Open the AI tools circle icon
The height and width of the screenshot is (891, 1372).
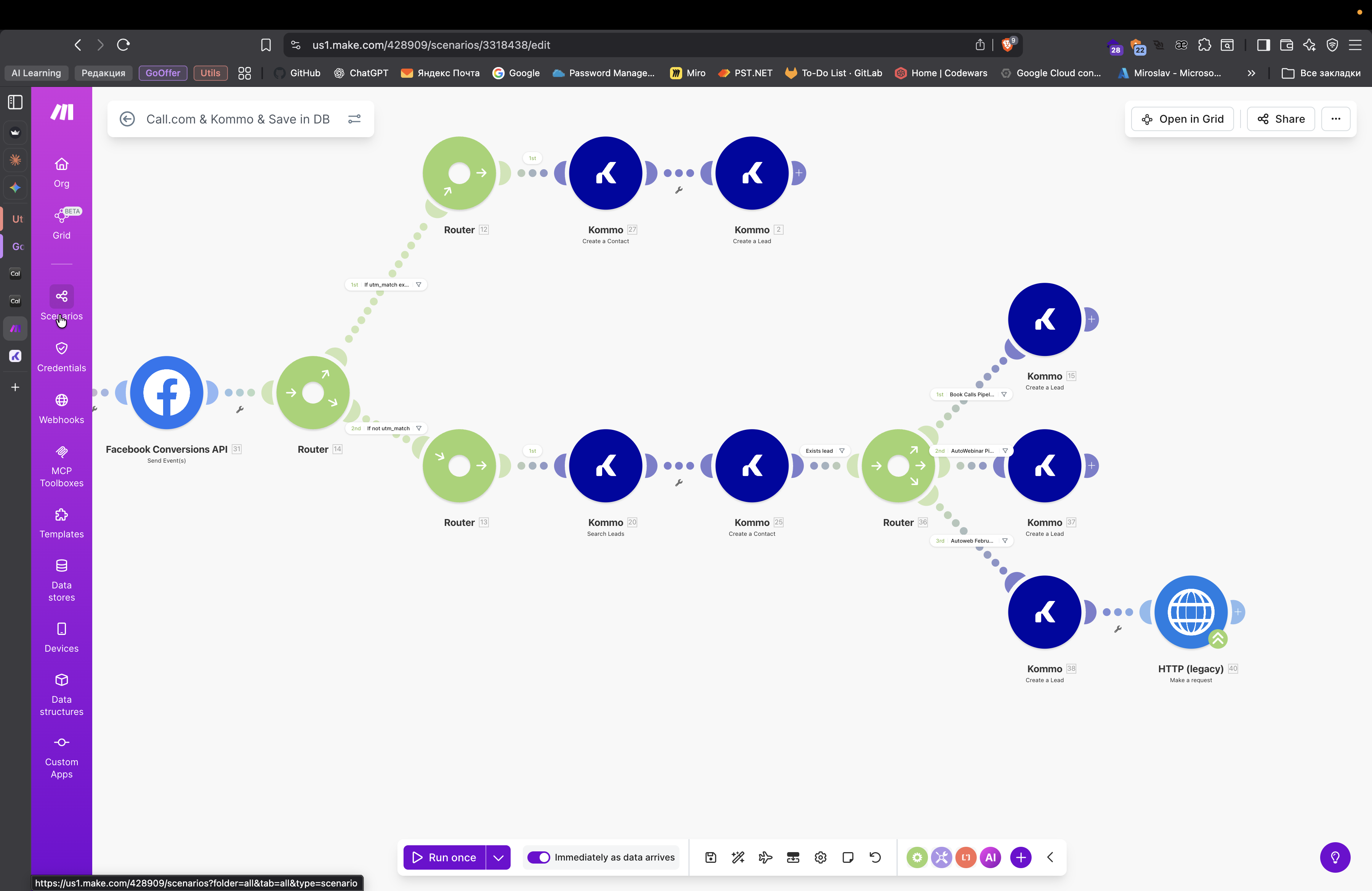[991, 857]
